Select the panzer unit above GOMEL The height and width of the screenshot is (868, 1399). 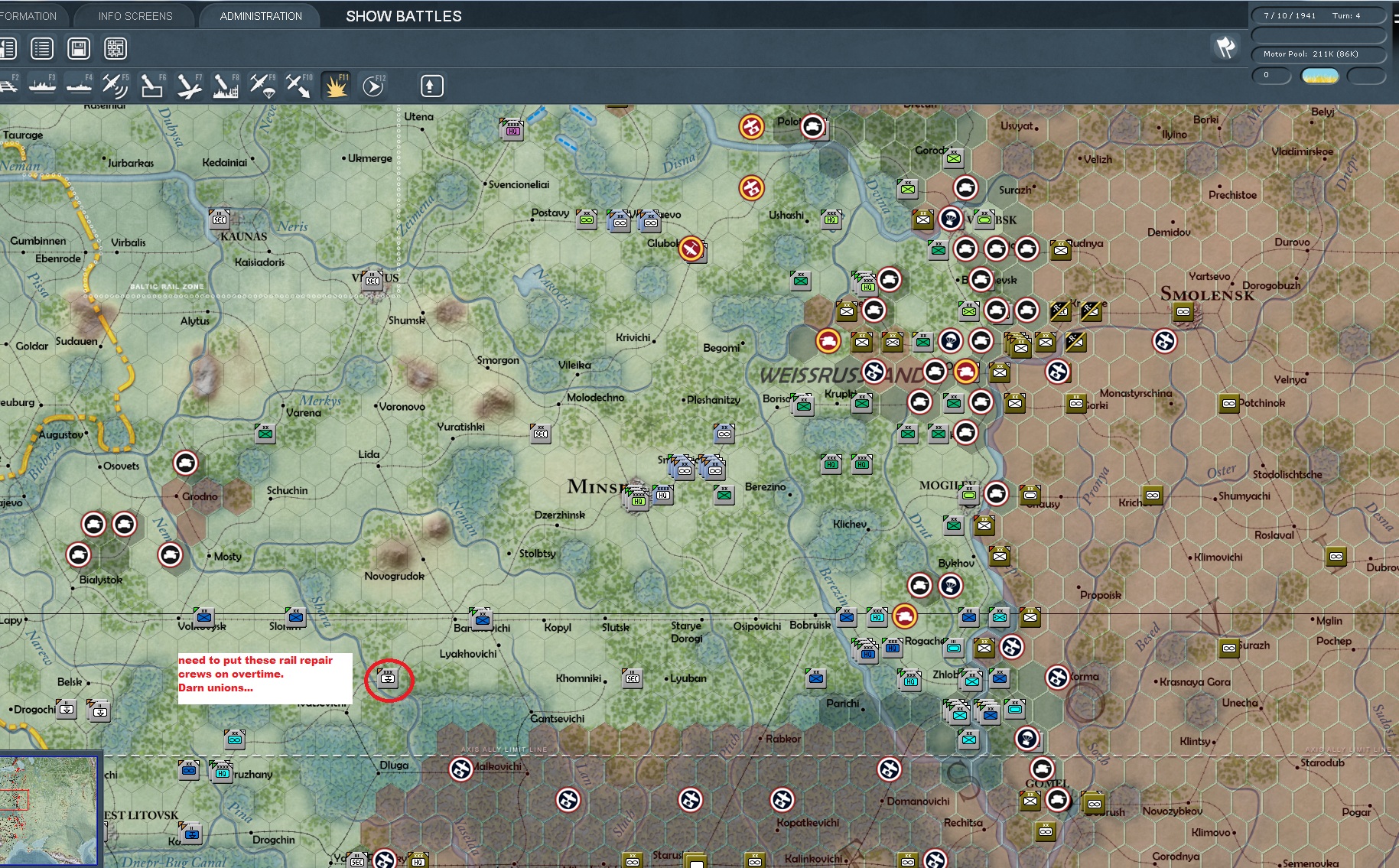pos(1042,769)
